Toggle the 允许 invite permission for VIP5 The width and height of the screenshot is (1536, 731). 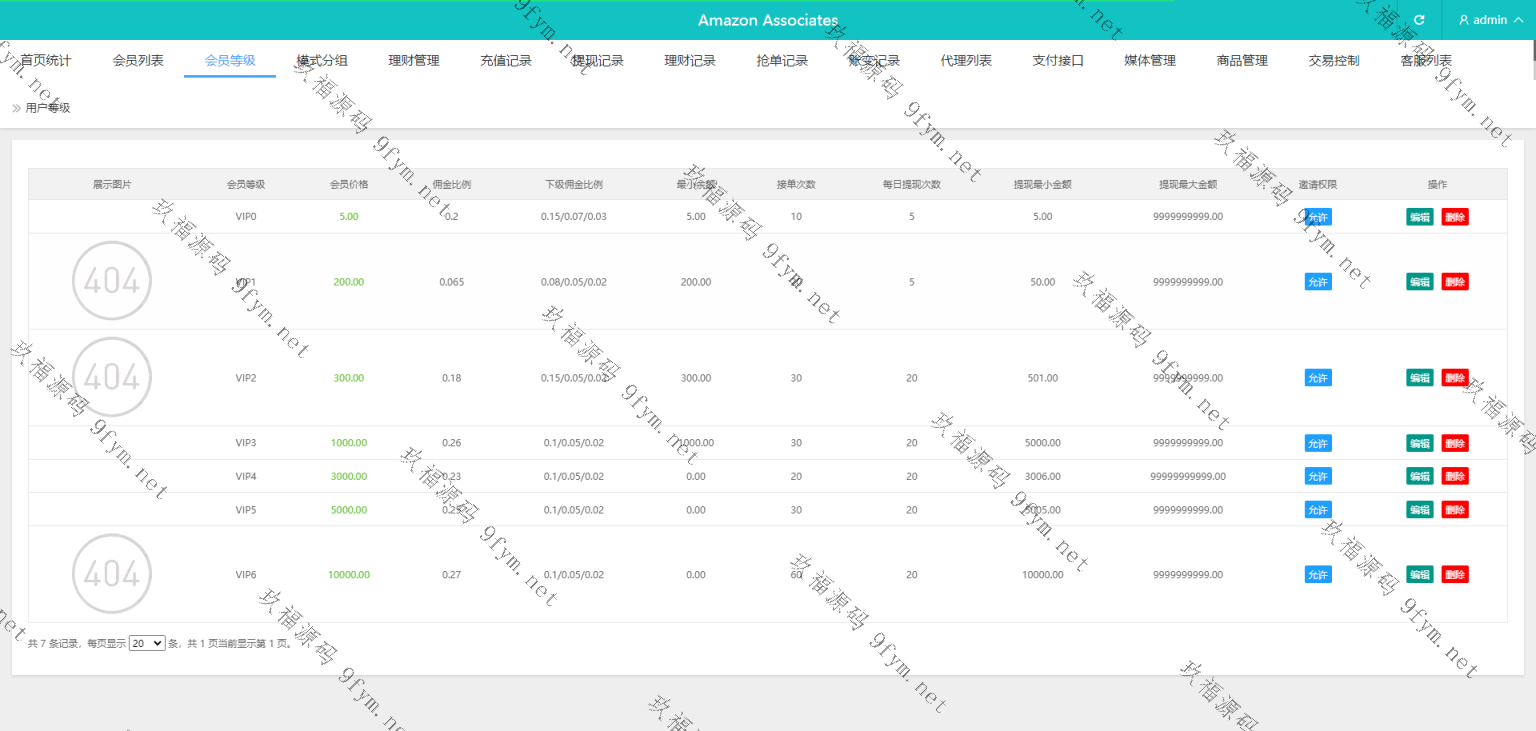click(1318, 510)
